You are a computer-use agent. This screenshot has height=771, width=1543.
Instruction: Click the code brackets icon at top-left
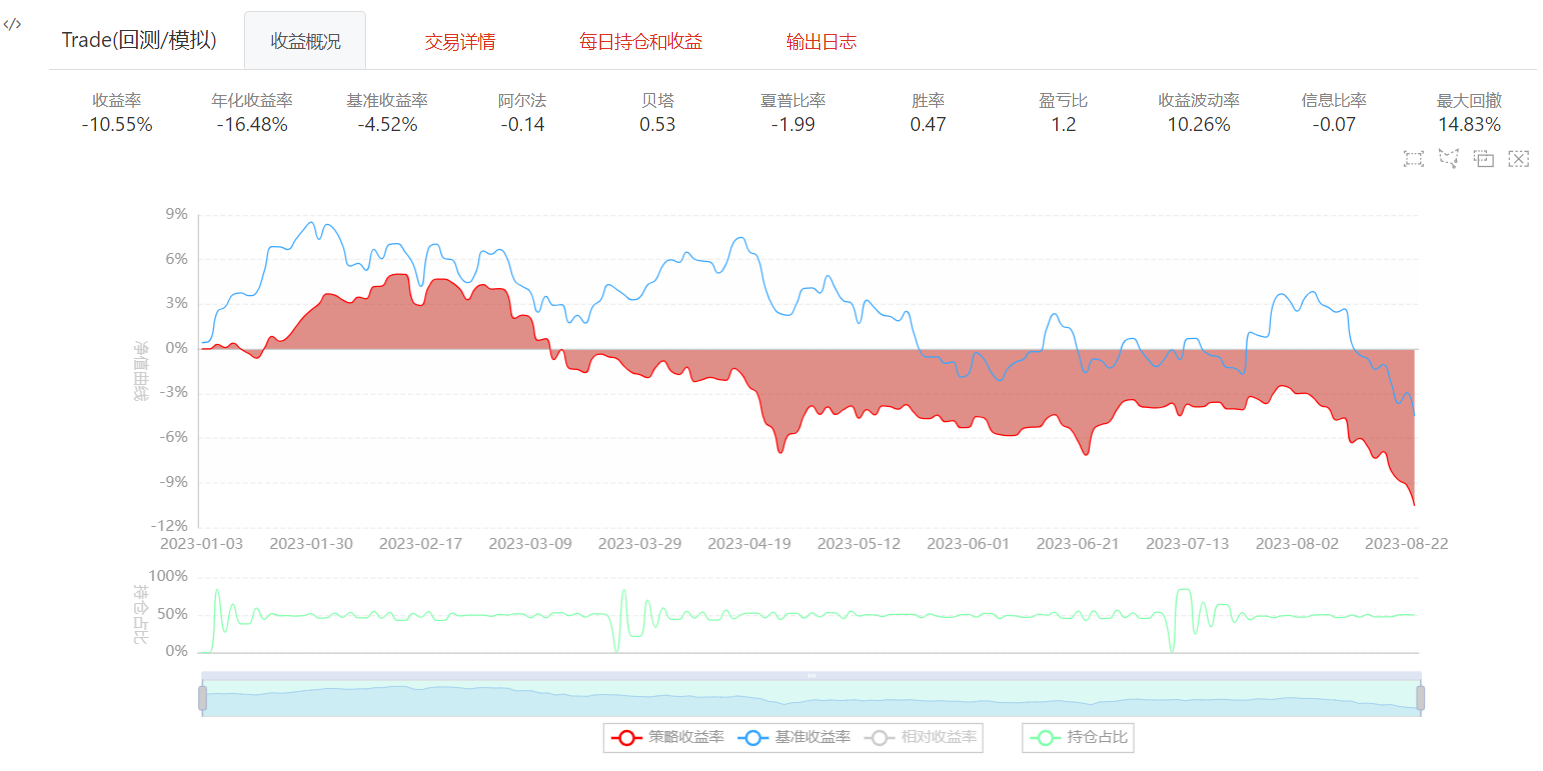pyautogui.click(x=13, y=24)
